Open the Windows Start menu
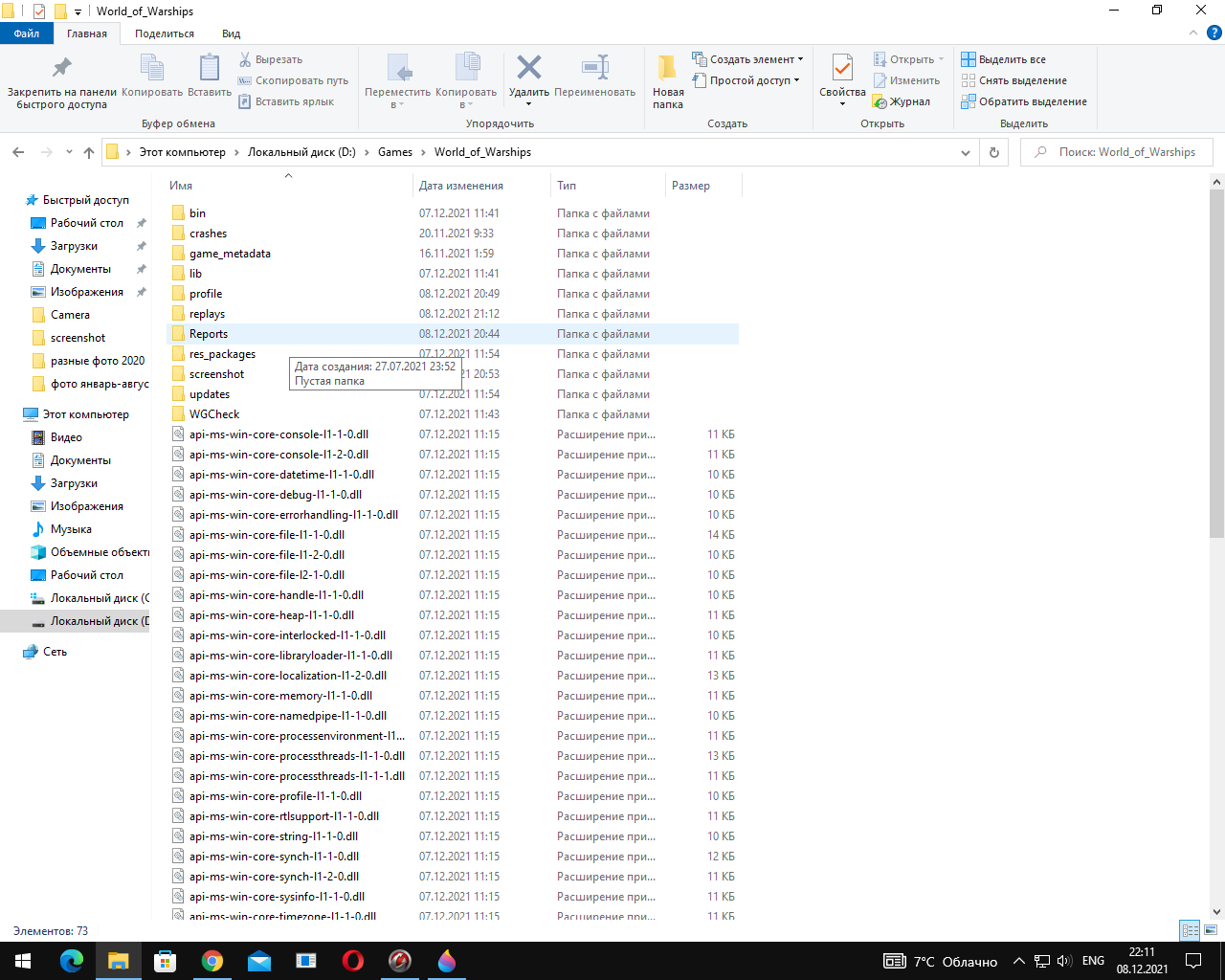Image resolution: width=1225 pixels, height=980 pixels. coord(23,961)
